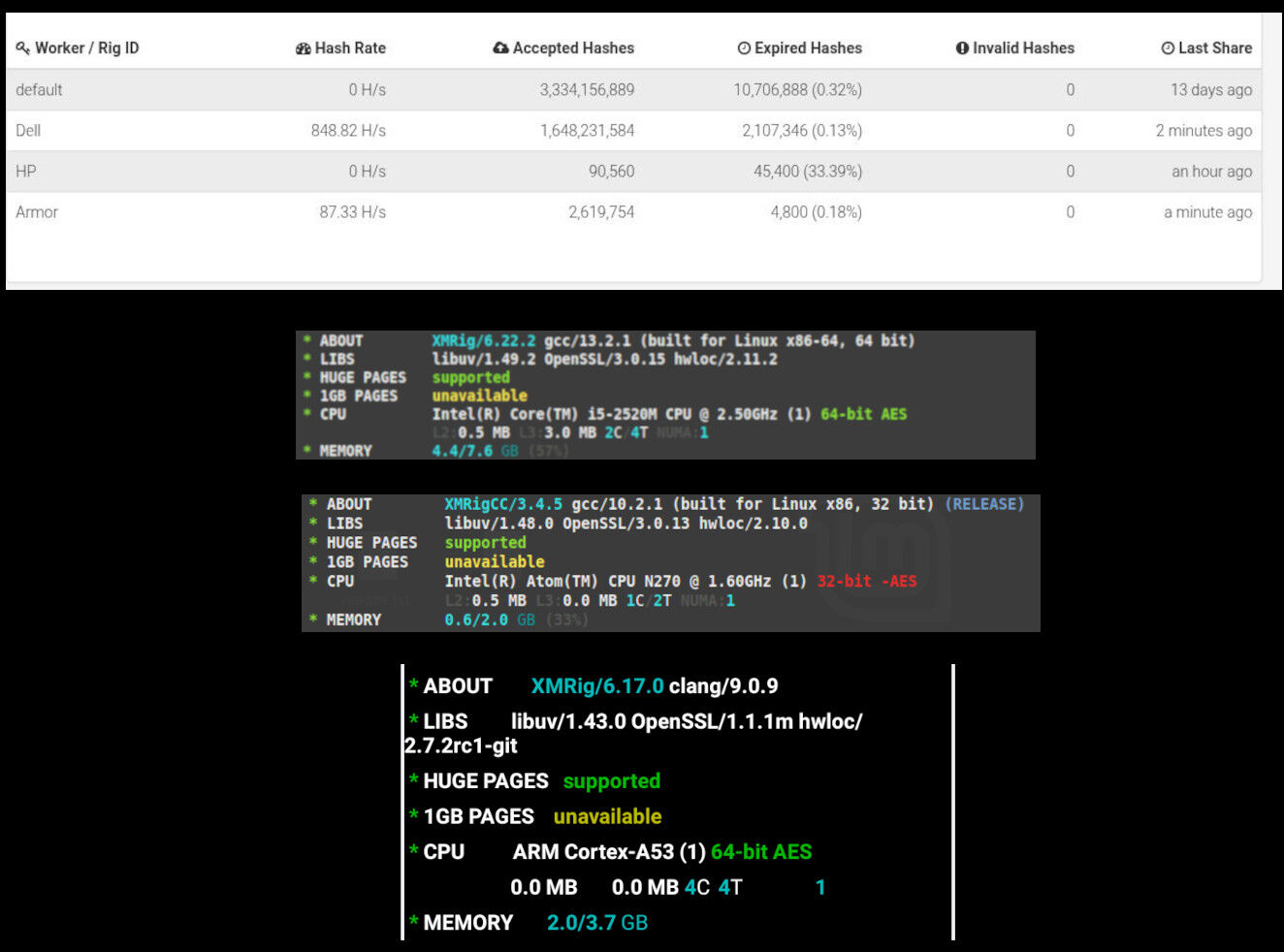Select the Dell worker name

[28, 131]
